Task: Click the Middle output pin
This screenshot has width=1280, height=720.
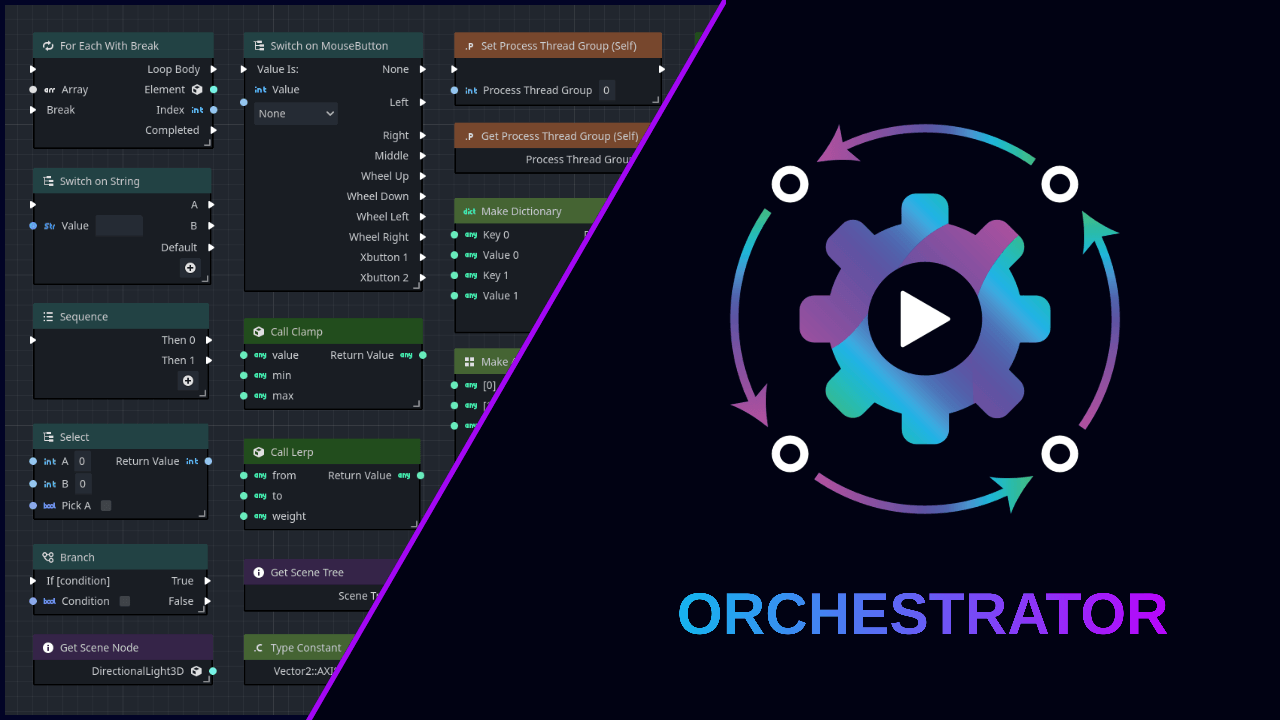Action: coord(423,156)
